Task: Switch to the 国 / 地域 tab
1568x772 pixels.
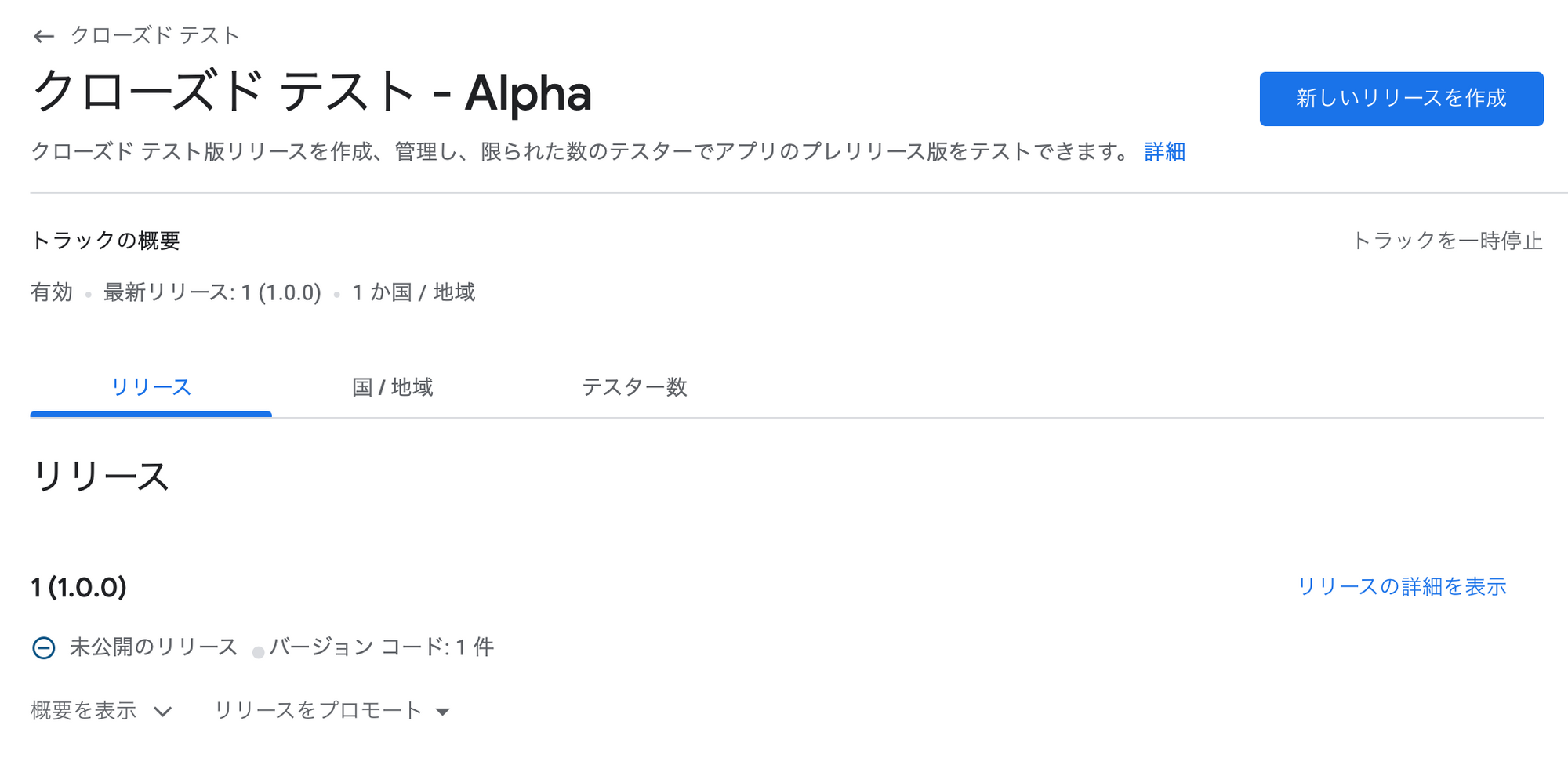Action: click(x=394, y=386)
